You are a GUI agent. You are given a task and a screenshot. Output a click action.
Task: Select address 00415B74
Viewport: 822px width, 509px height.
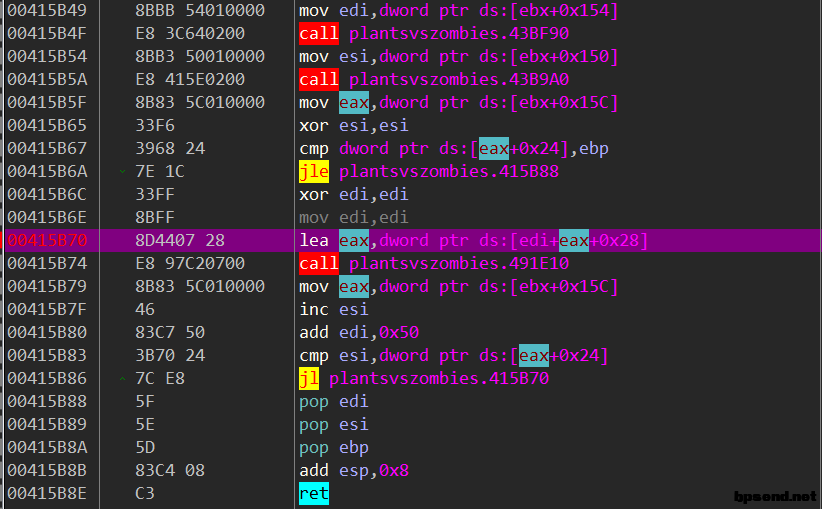(47, 264)
